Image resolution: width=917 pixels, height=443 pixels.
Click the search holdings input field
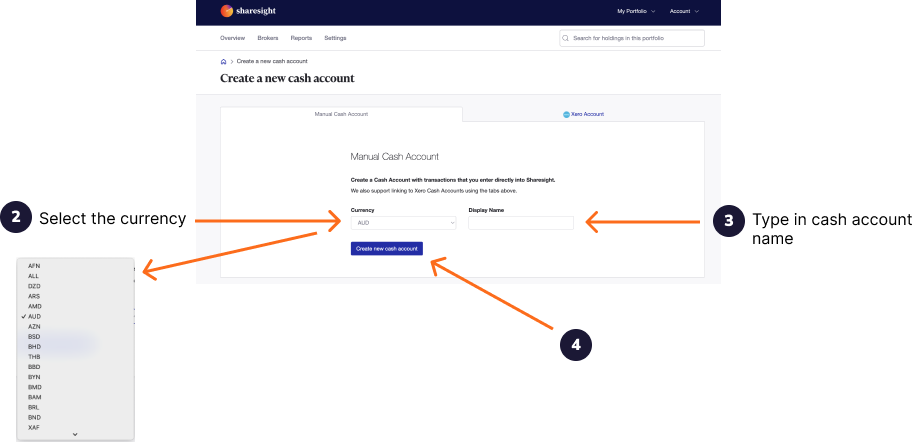pyautogui.click(x=632, y=38)
